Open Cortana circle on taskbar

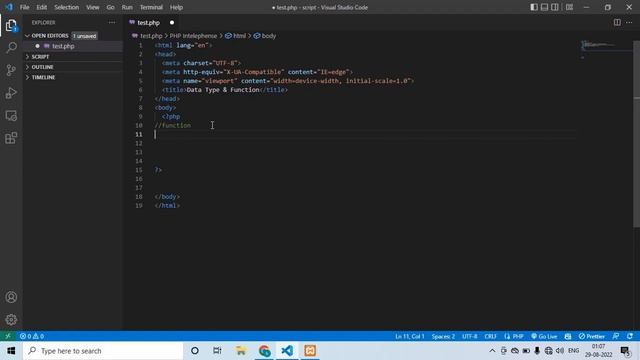pos(195,351)
